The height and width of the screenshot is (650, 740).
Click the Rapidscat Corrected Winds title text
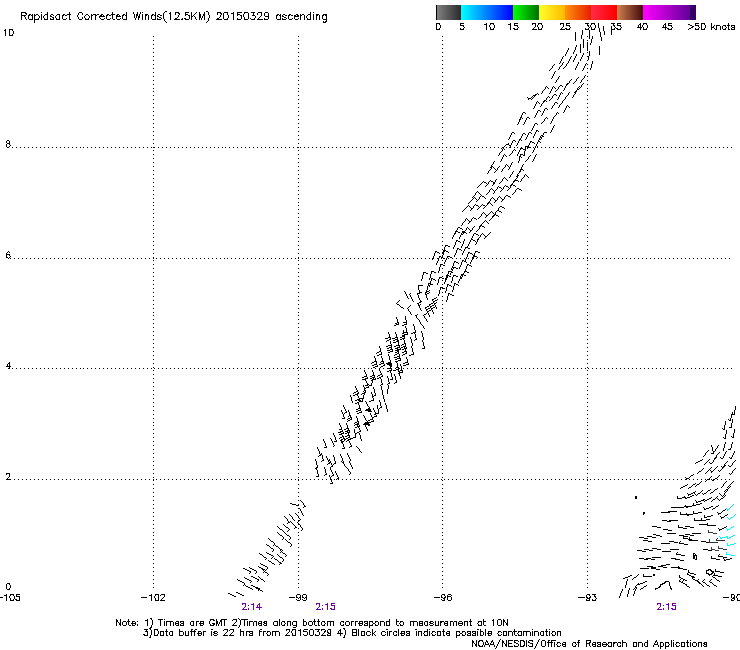[174, 16]
